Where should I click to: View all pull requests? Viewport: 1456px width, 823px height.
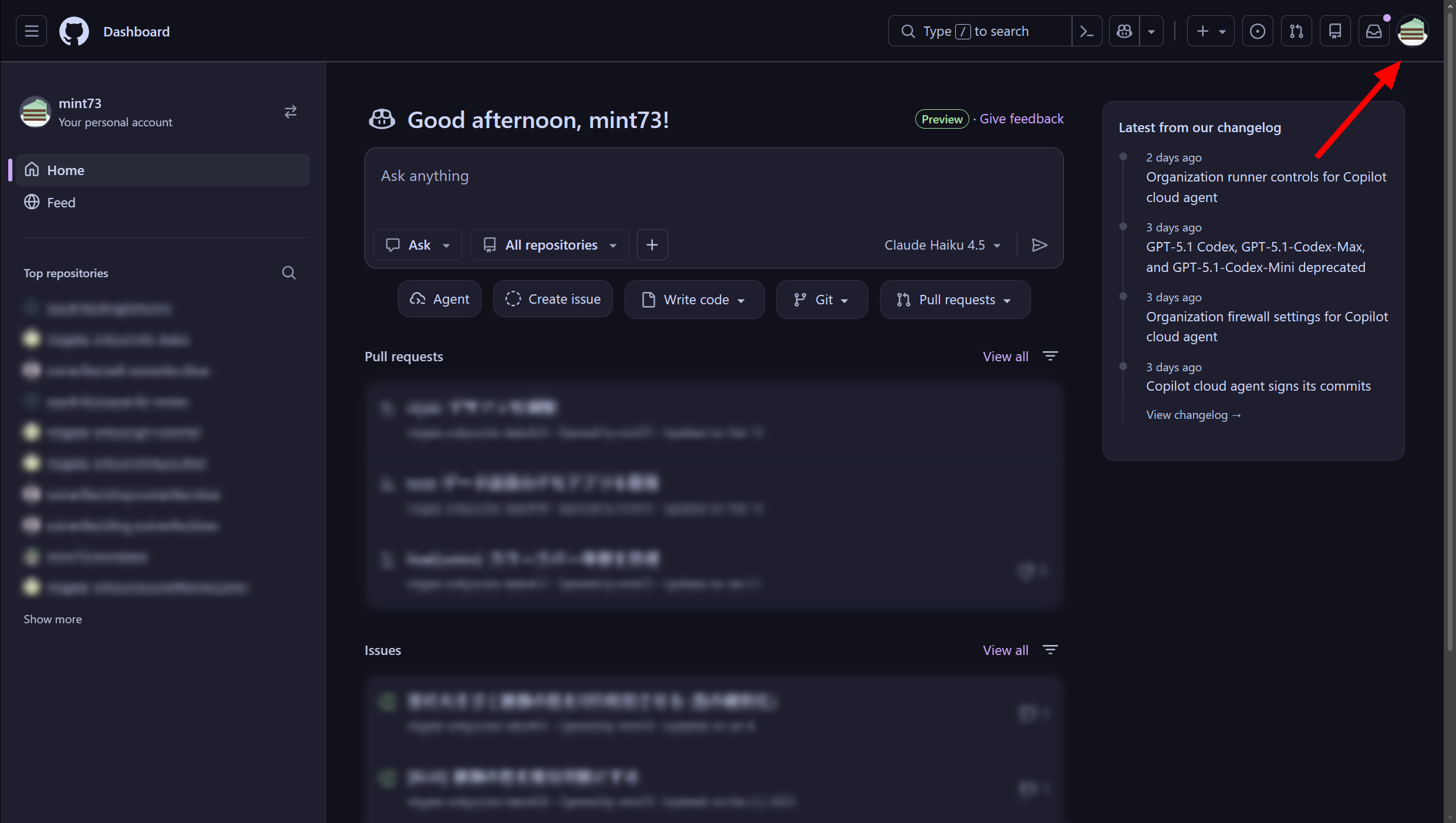point(1006,357)
